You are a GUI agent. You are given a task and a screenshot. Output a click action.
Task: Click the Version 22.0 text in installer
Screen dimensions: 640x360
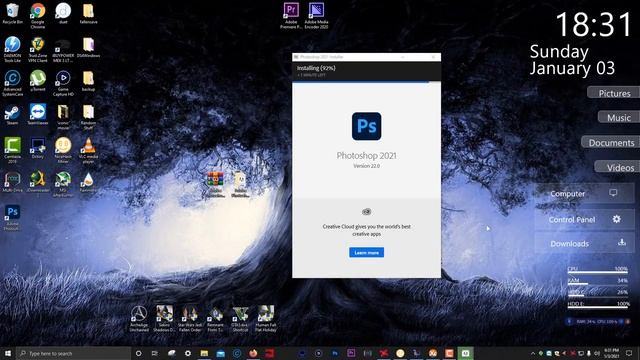pyautogui.click(x=367, y=166)
